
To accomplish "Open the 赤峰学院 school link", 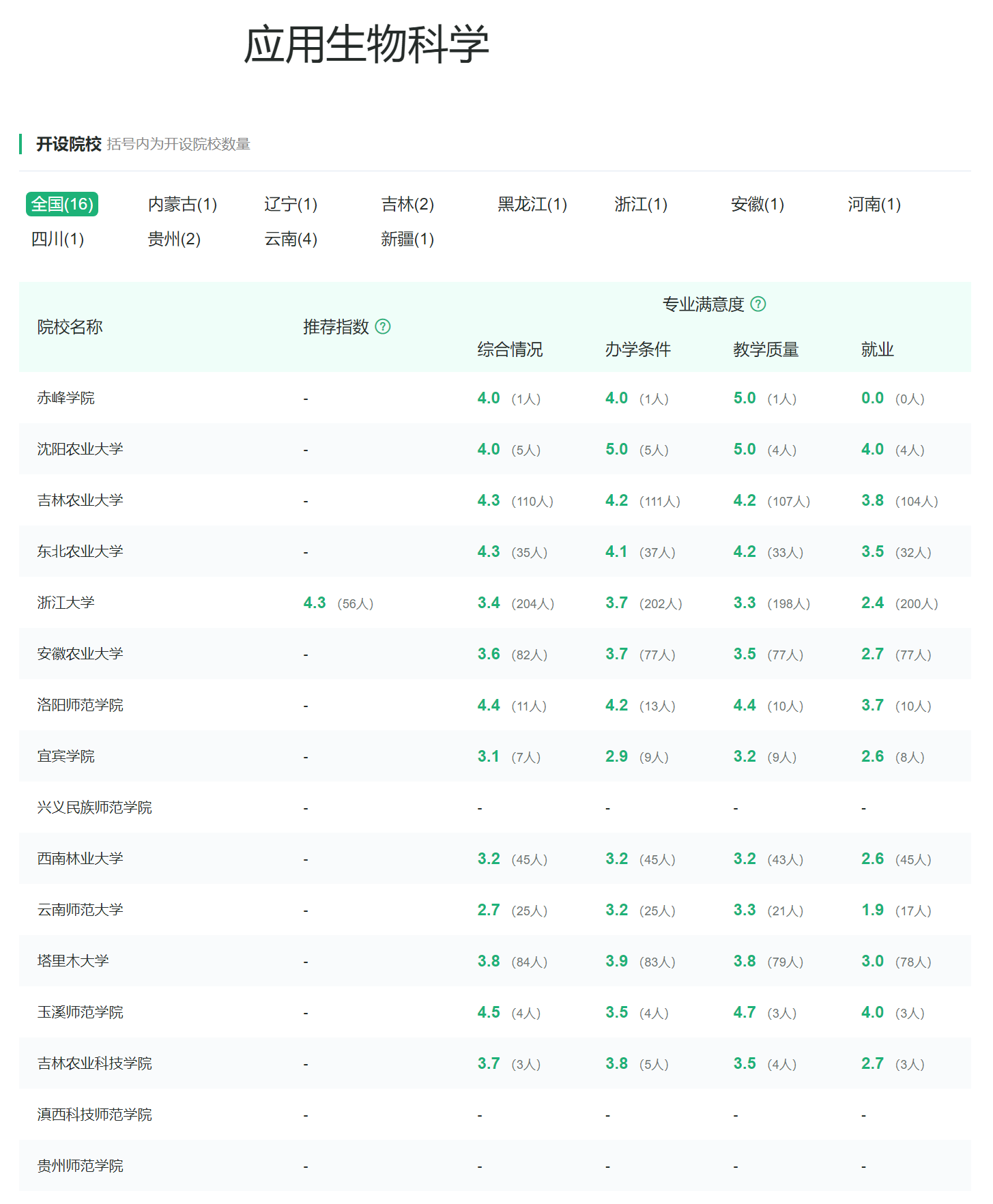I will tap(66, 398).
